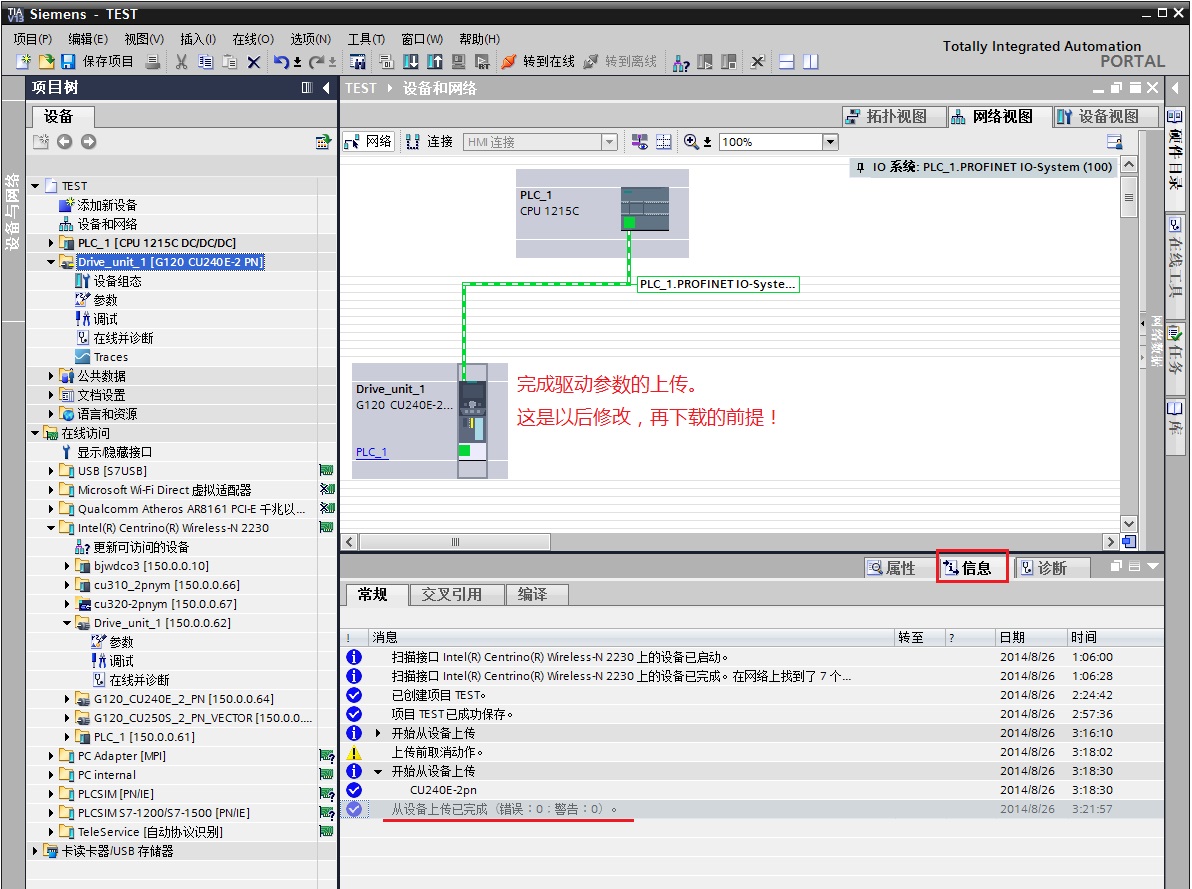Collapse the Drive_unit_1 [G120 CU240E-2 PN] node
The image size is (1192, 889).
point(51,262)
